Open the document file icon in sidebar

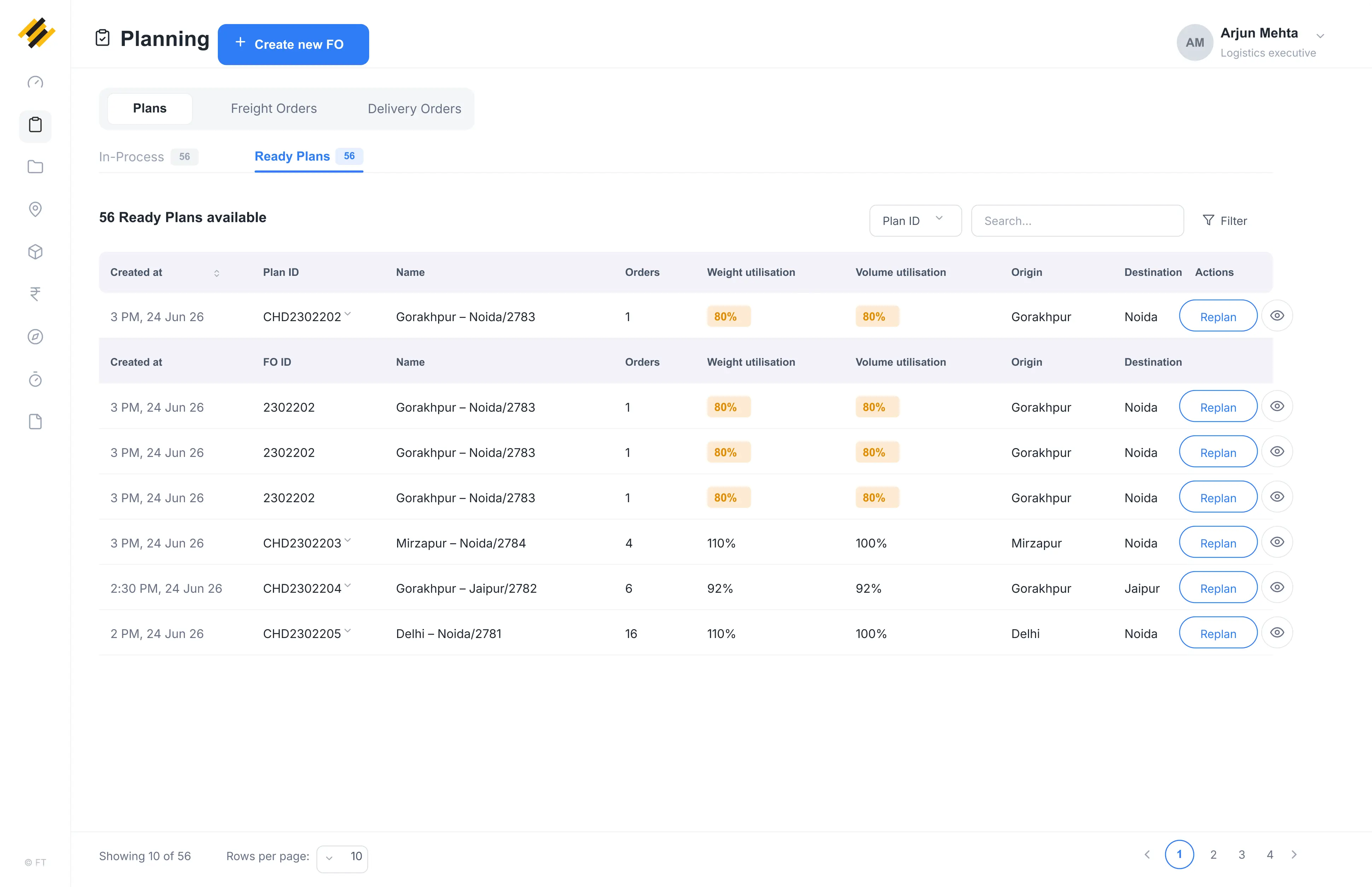tap(35, 422)
